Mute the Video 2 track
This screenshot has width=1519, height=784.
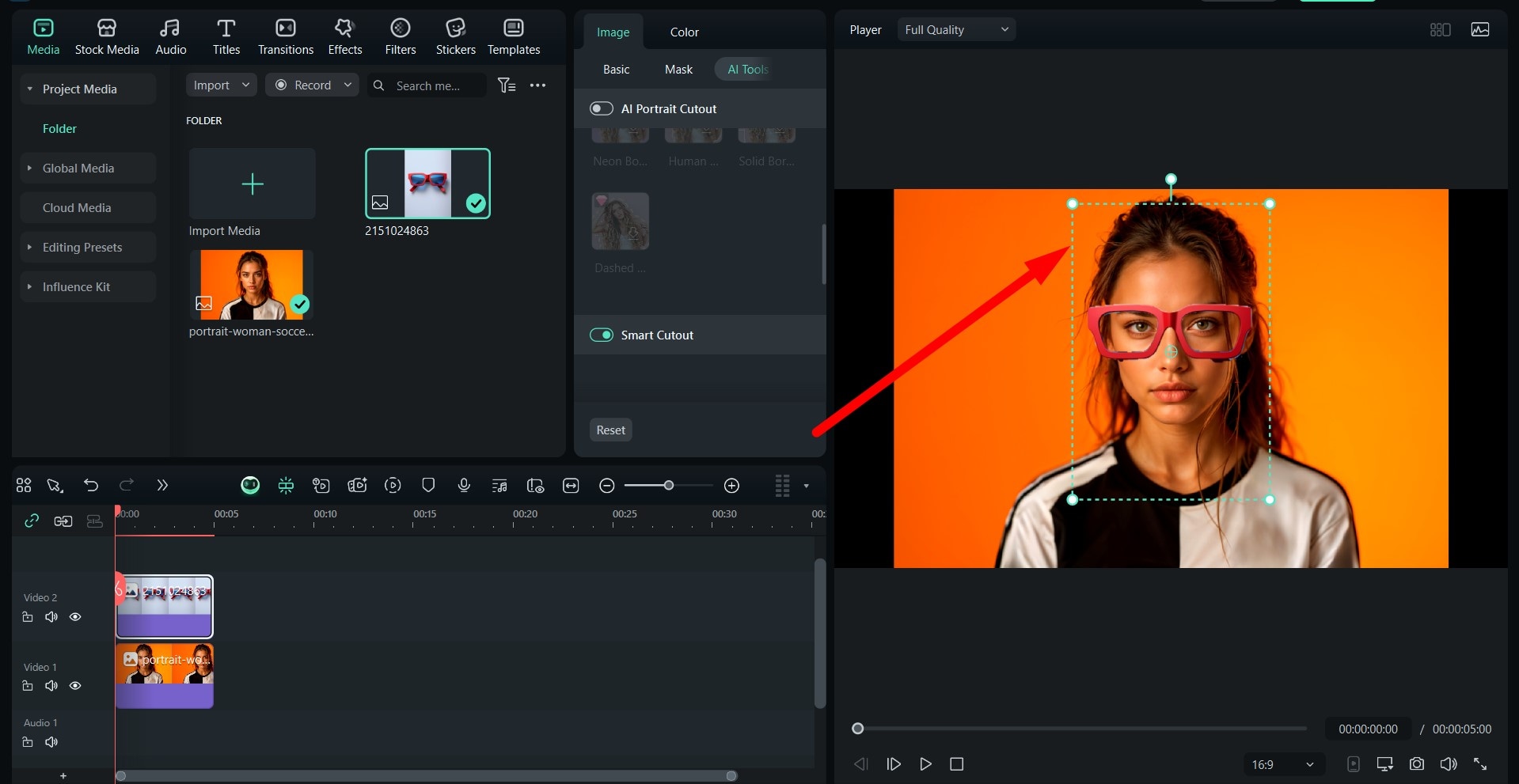[x=51, y=617]
